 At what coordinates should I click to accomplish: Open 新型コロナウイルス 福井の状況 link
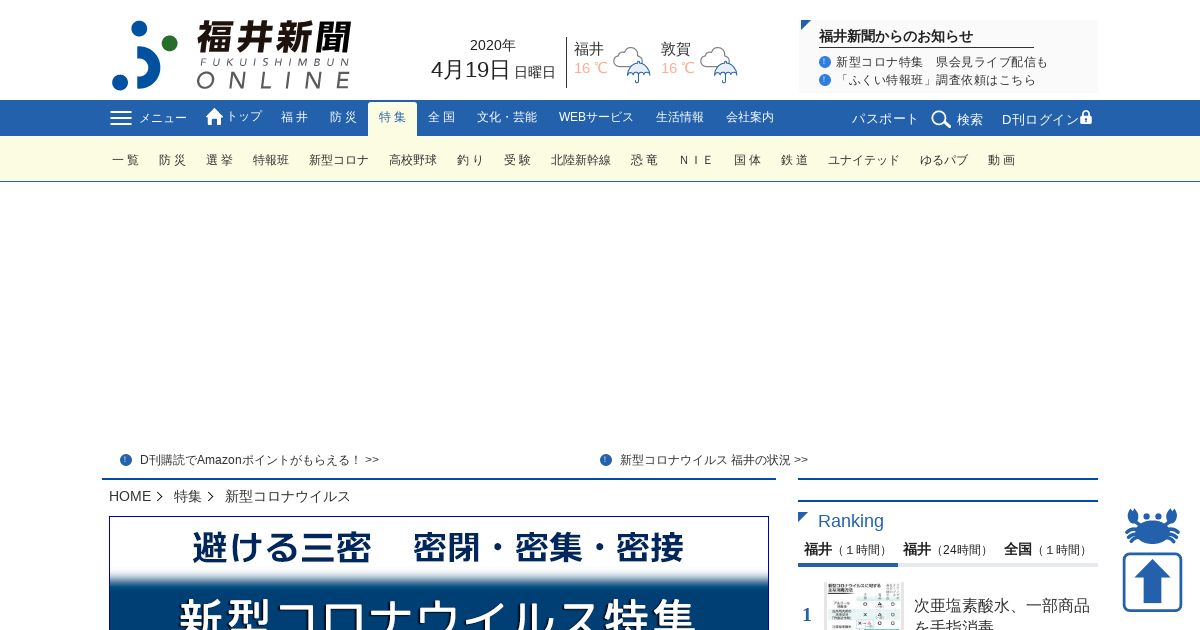pos(714,460)
